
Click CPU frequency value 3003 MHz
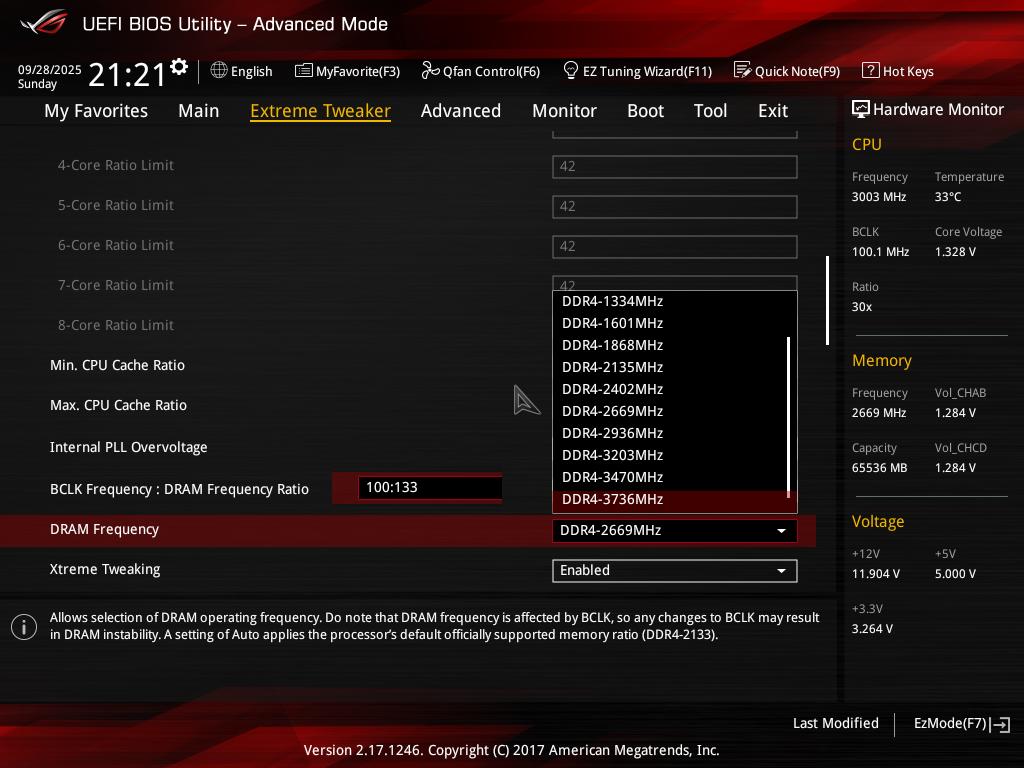(x=878, y=197)
